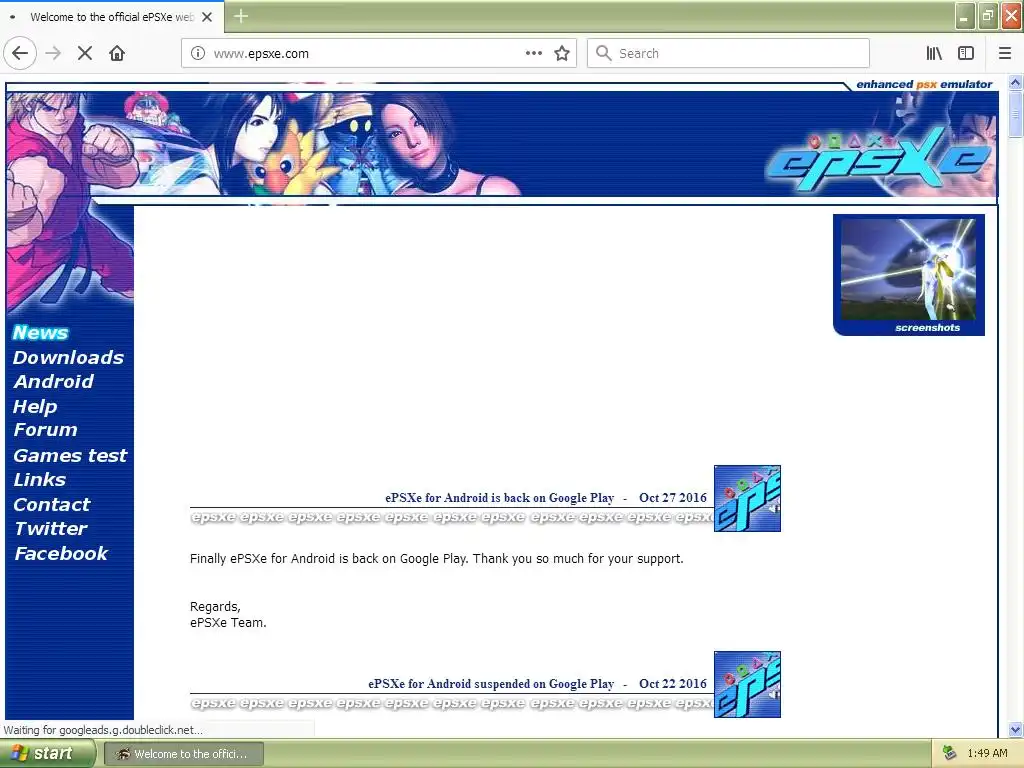This screenshot has height=768, width=1024.
Task: Open the Help sidebar link
Action: (35, 406)
